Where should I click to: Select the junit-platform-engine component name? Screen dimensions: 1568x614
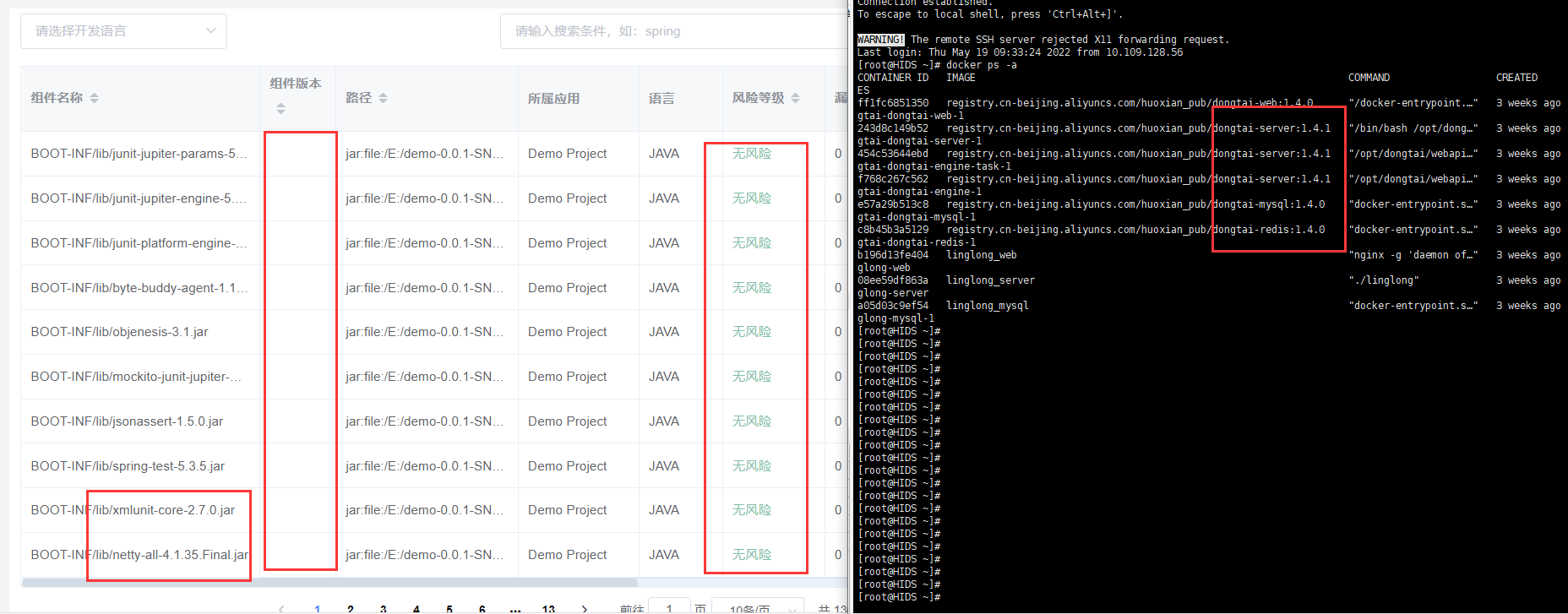coord(139,243)
